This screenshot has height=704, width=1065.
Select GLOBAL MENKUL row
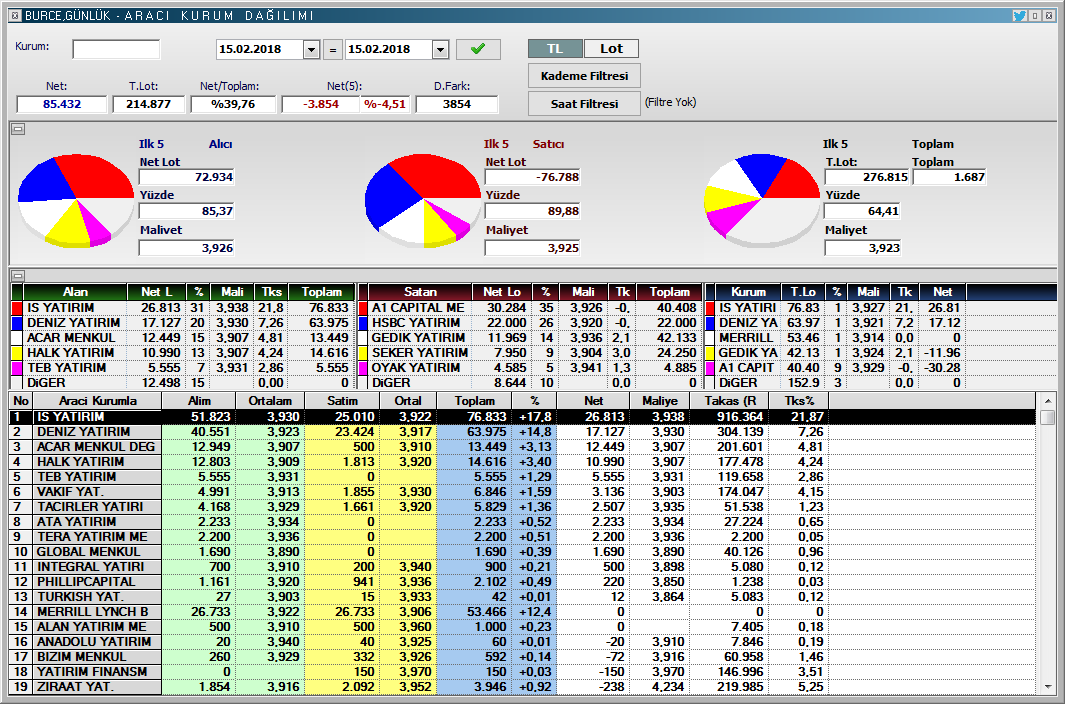(522, 551)
